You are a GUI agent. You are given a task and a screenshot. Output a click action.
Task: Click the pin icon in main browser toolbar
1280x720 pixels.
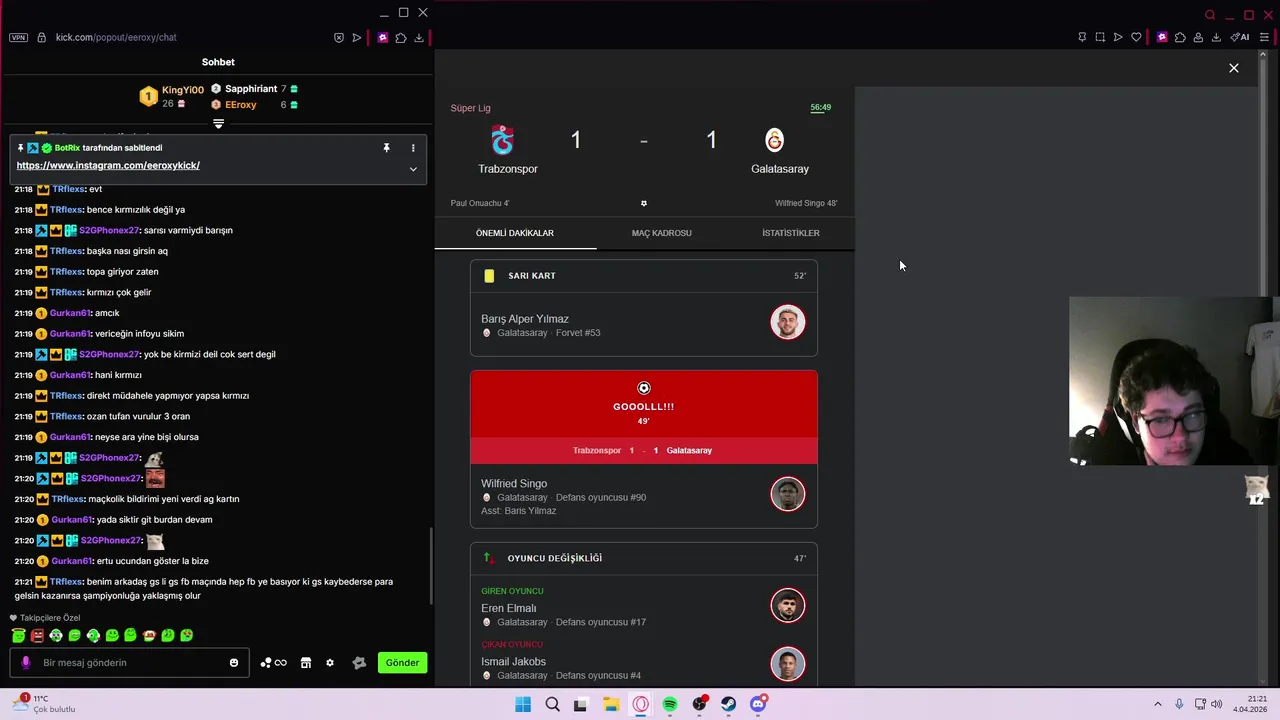coord(1082,38)
